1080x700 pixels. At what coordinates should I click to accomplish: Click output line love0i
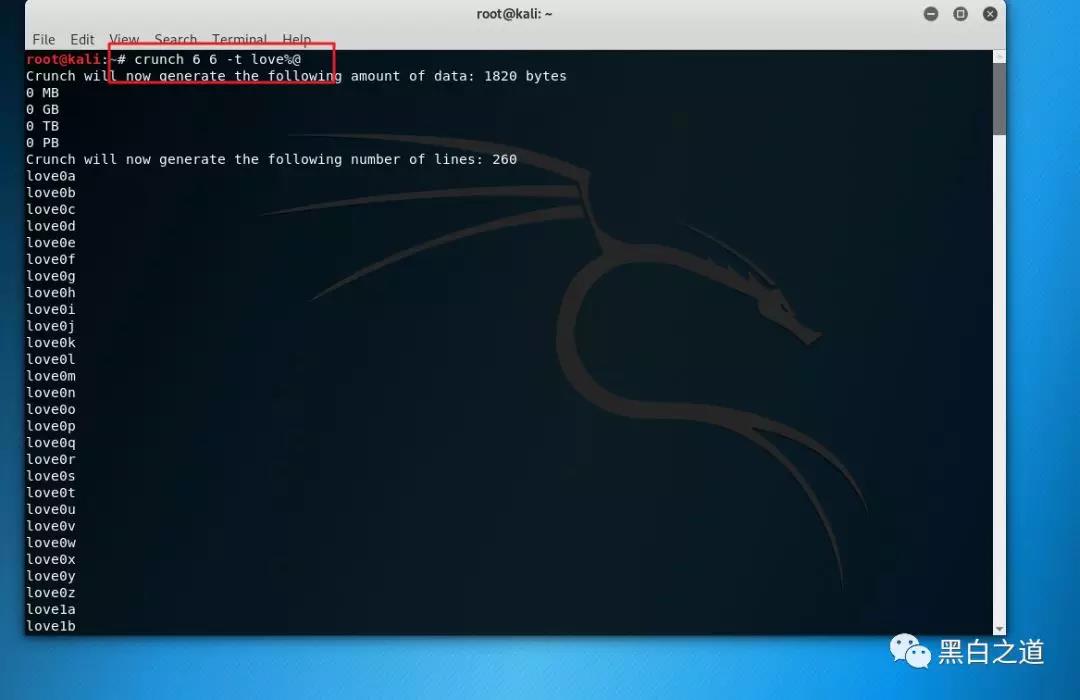51,309
